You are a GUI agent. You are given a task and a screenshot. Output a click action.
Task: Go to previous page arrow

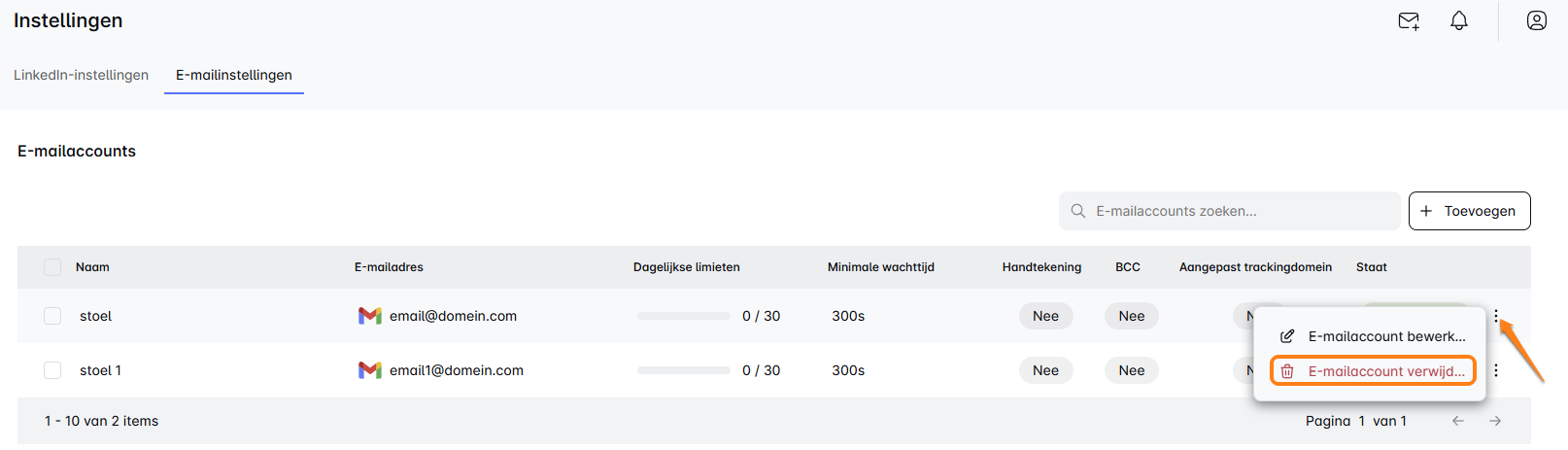(1458, 421)
